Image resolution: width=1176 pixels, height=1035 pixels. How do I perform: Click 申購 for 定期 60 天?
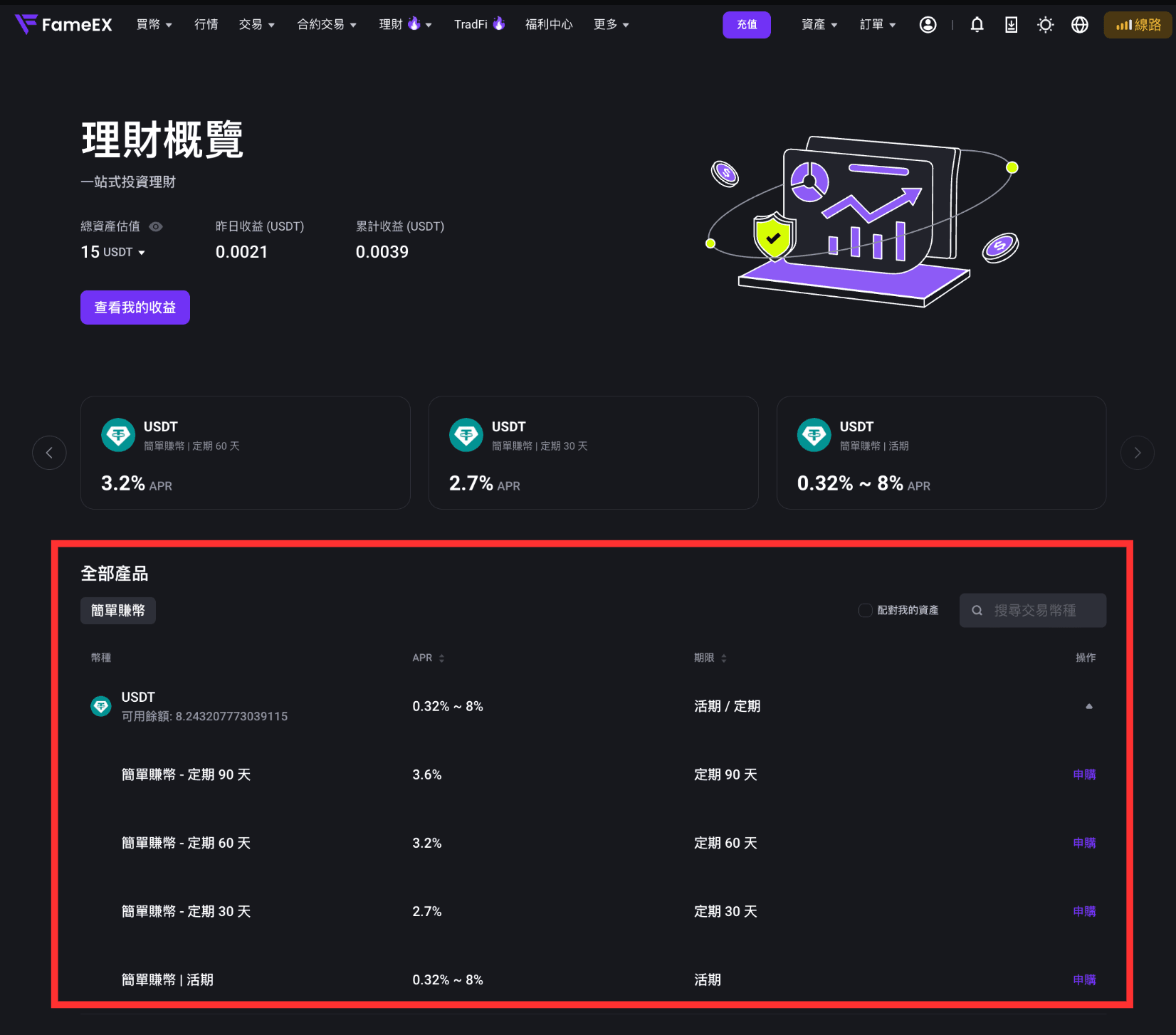(x=1084, y=843)
